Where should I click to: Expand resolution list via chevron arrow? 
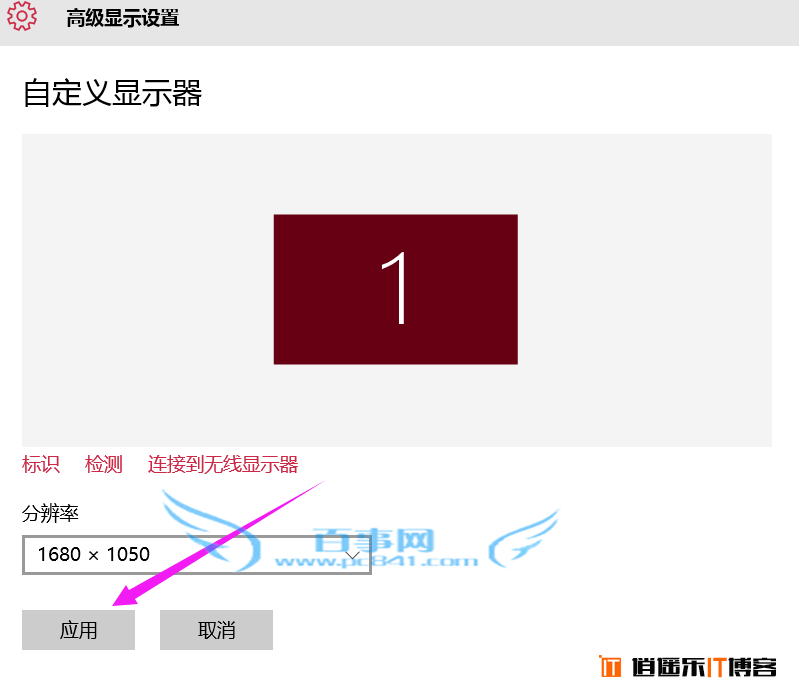point(352,555)
